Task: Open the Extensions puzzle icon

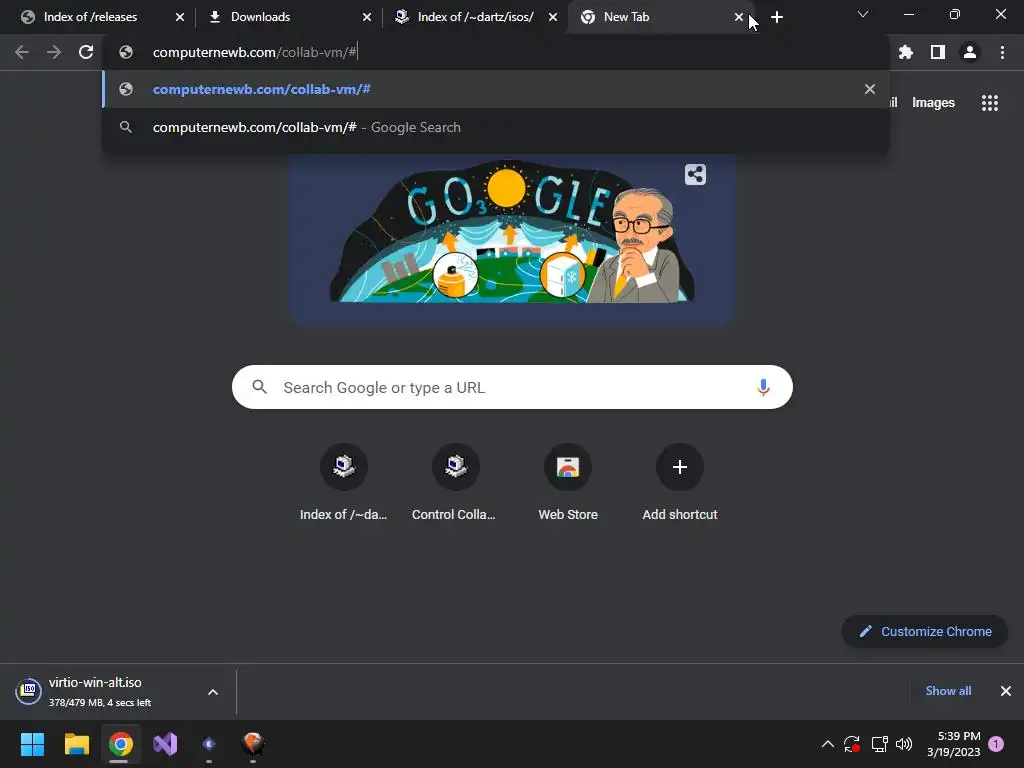Action: (906, 52)
